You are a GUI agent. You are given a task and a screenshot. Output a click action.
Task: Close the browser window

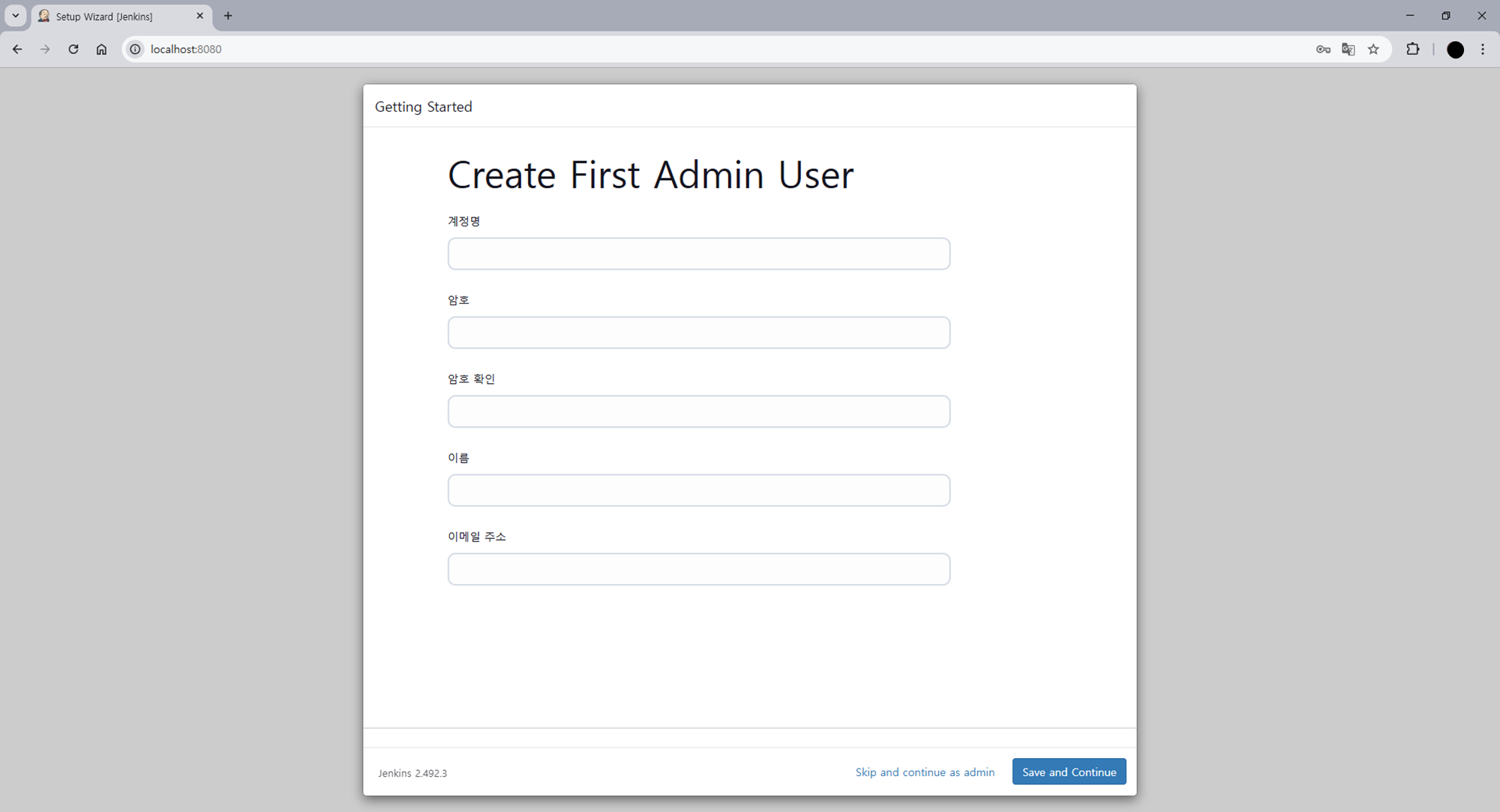click(1482, 16)
